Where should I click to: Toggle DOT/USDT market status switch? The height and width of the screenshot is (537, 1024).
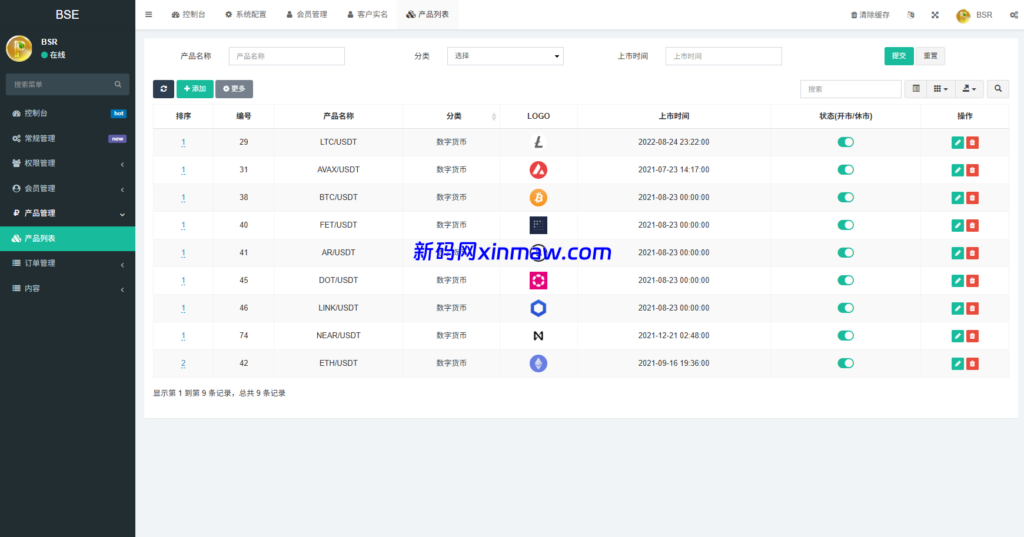846,280
